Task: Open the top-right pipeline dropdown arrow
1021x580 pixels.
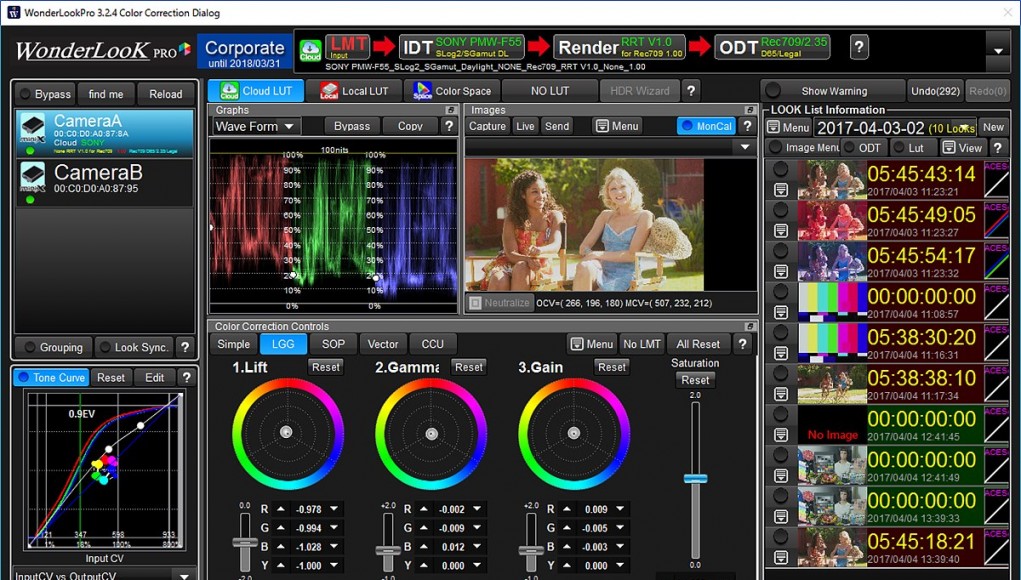Action: point(998,51)
